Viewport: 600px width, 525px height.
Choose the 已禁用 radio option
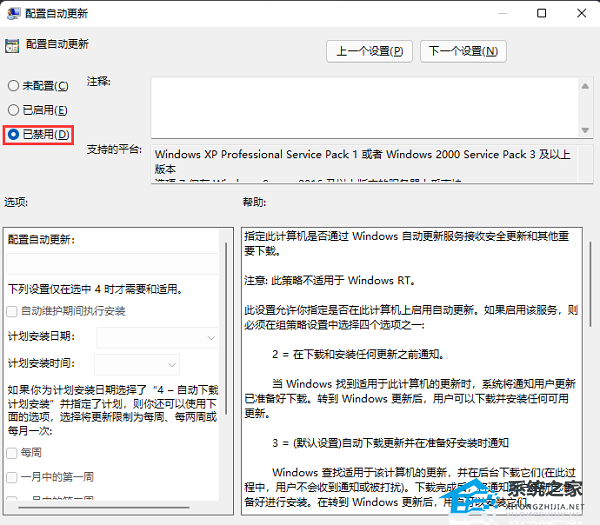coord(13,134)
